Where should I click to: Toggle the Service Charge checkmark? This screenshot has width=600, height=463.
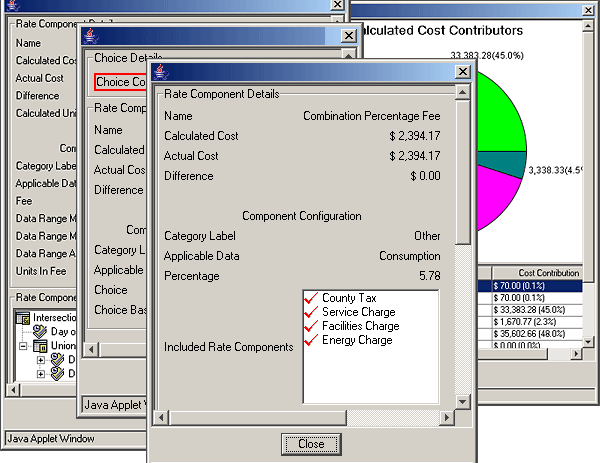coord(312,313)
